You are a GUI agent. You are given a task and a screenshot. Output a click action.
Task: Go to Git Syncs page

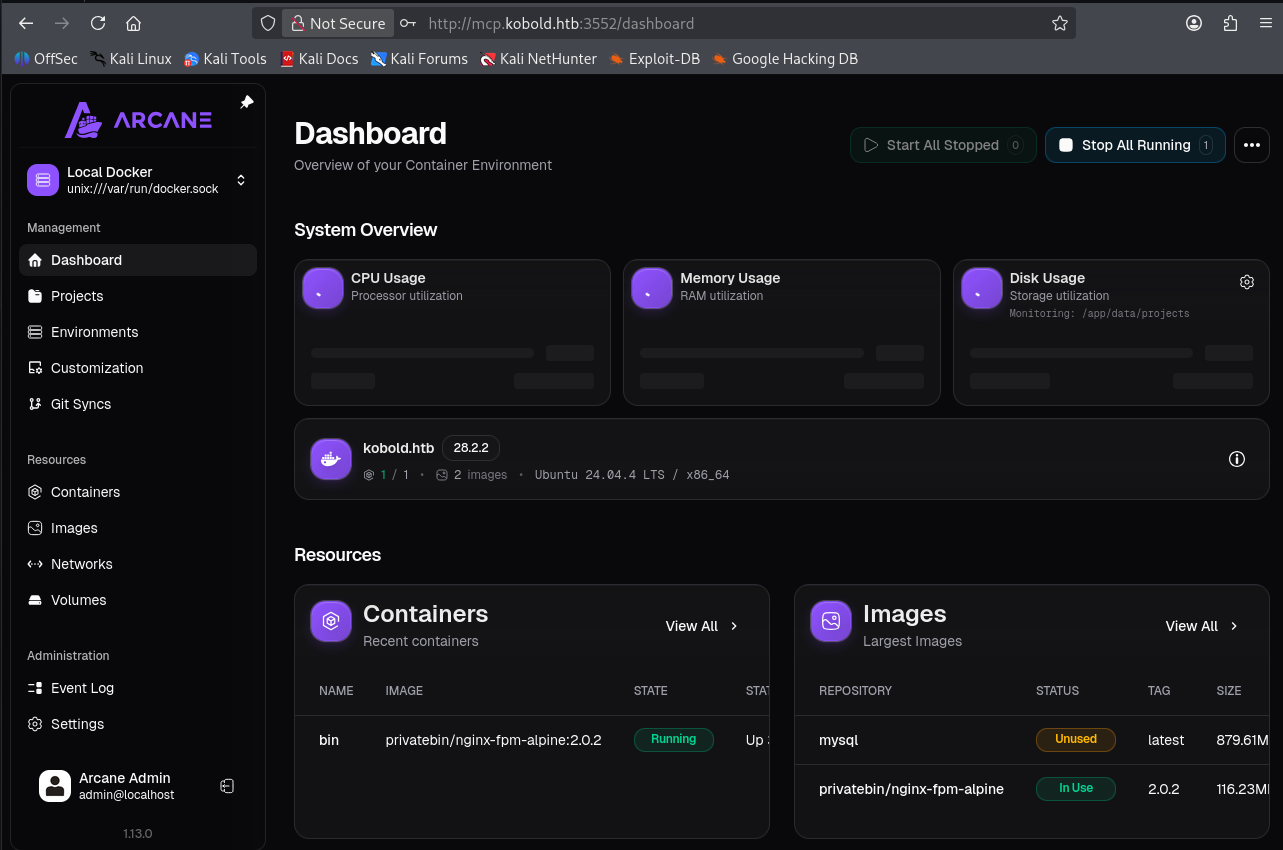click(80, 404)
